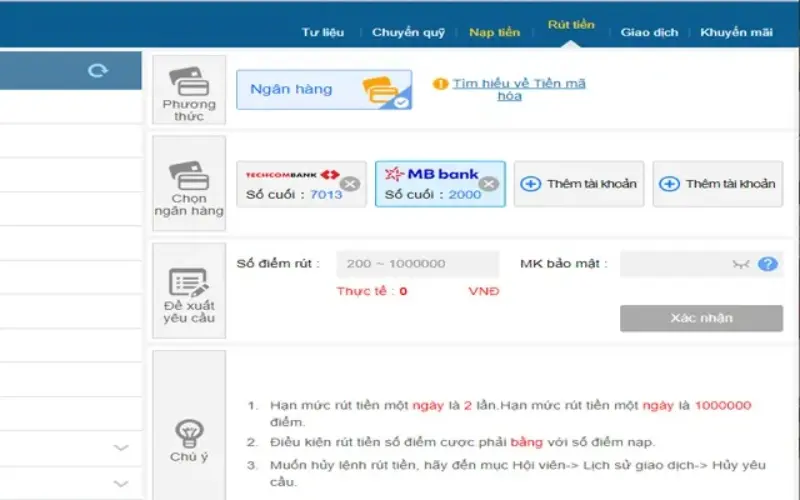
Task: Select the Rút tiền tab
Action: [571, 24]
